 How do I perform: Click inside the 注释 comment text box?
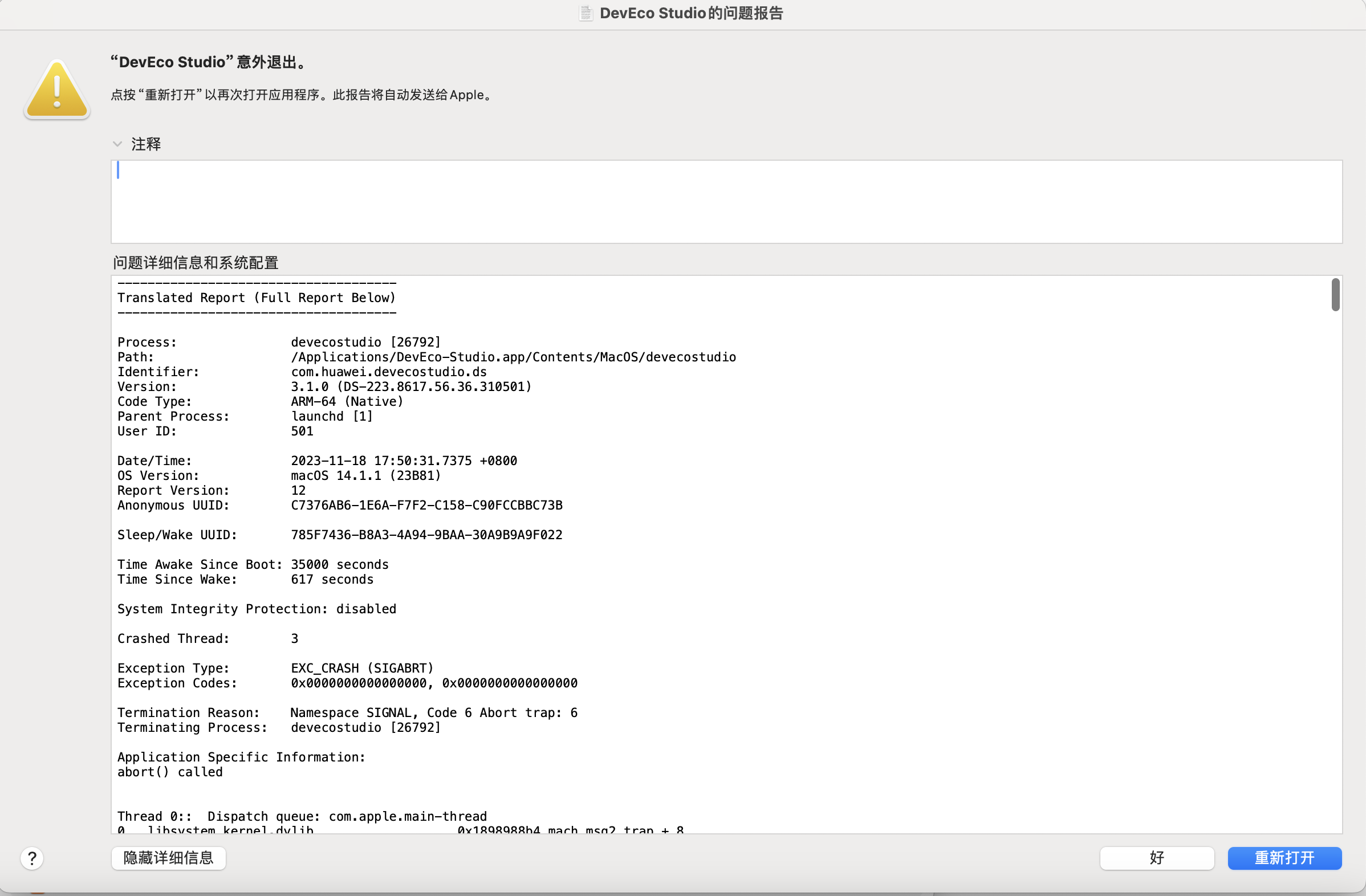click(726, 201)
